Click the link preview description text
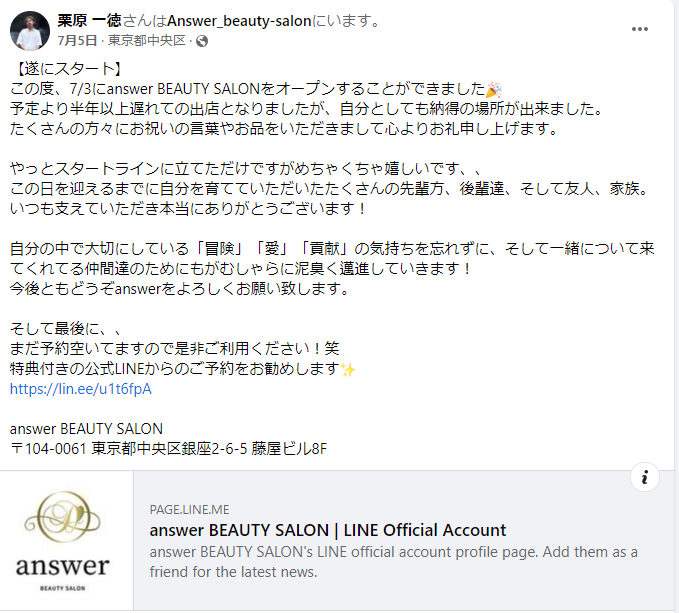 [x=394, y=562]
